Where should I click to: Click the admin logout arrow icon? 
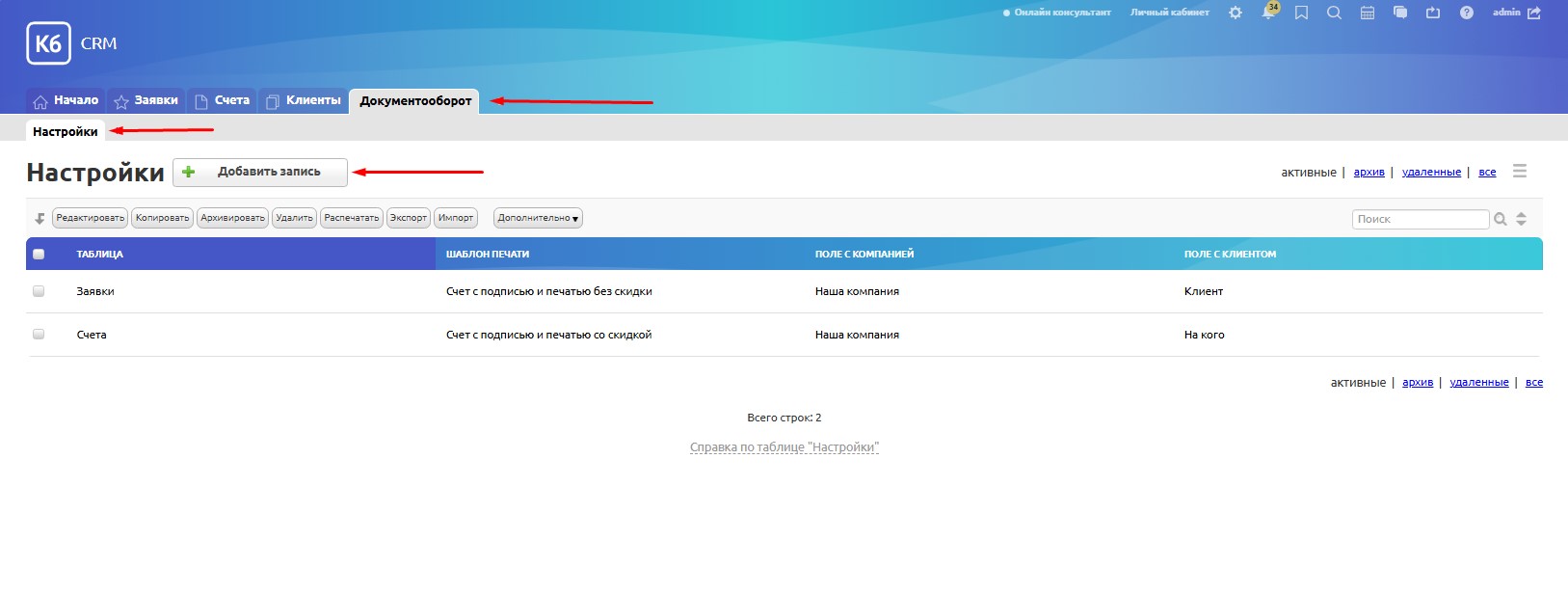click(1534, 13)
